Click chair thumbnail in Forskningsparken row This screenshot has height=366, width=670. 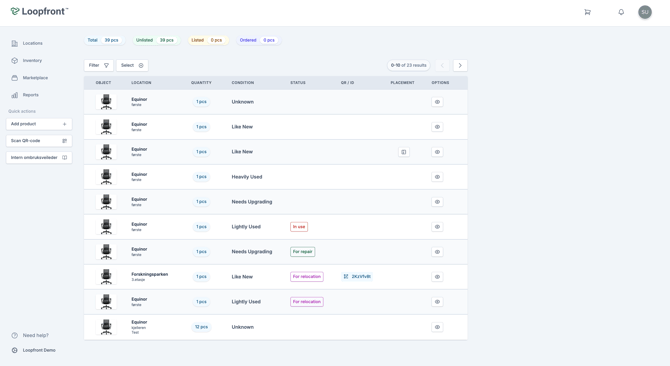(x=106, y=277)
